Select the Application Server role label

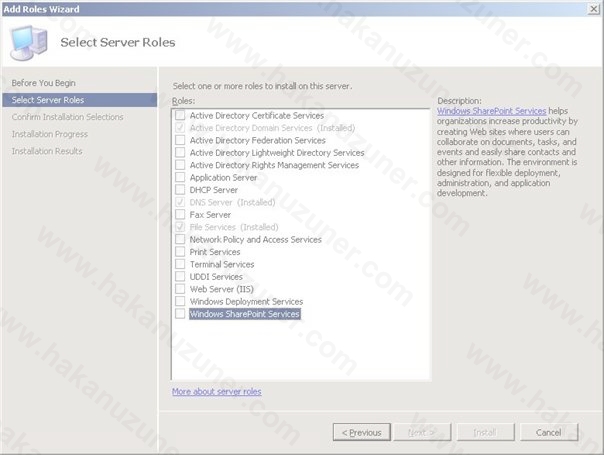pyautogui.click(x=223, y=178)
